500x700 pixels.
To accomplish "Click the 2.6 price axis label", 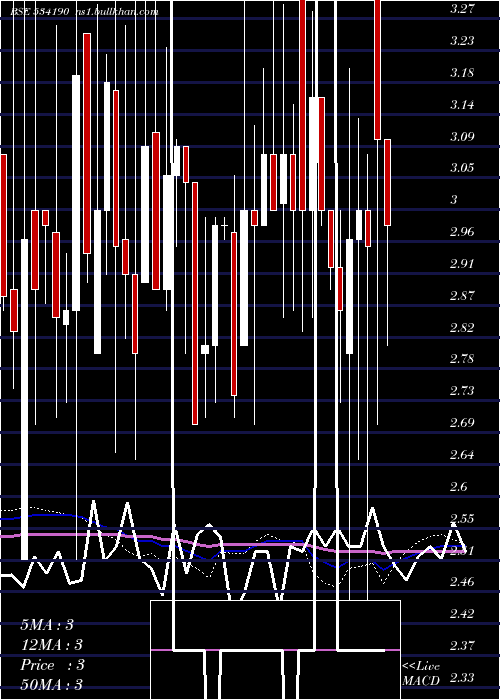I will click(x=458, y=487).
